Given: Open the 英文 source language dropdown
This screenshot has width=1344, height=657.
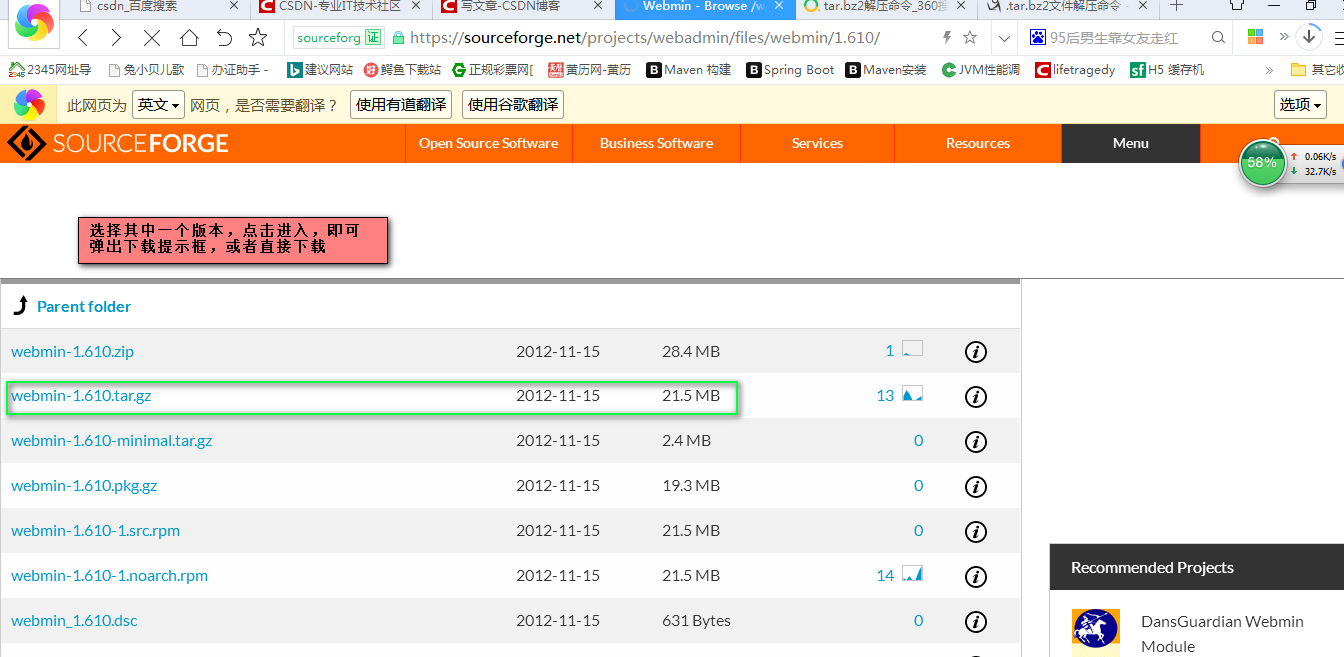Looking at the screenshot, I should click(160, 105).
